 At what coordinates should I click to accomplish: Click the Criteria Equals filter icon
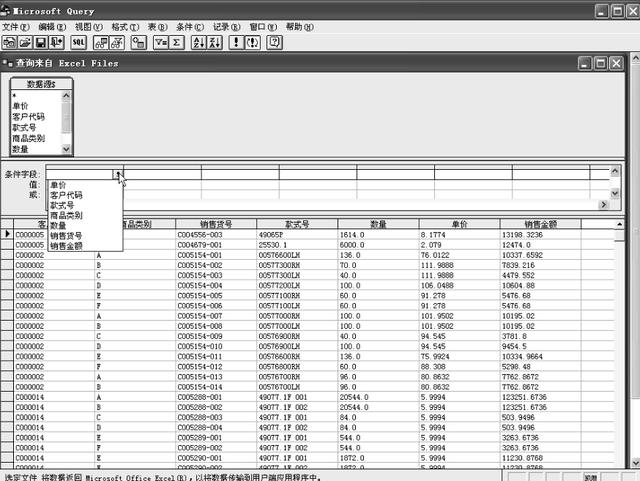(x=161, y=42)
